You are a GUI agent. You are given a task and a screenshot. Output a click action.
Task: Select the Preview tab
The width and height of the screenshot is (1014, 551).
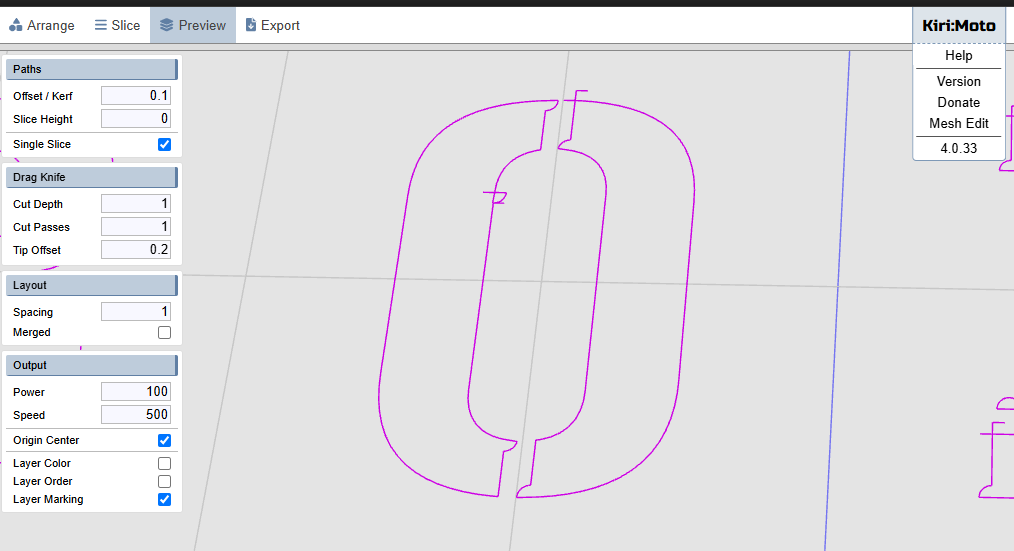(193, 25)
